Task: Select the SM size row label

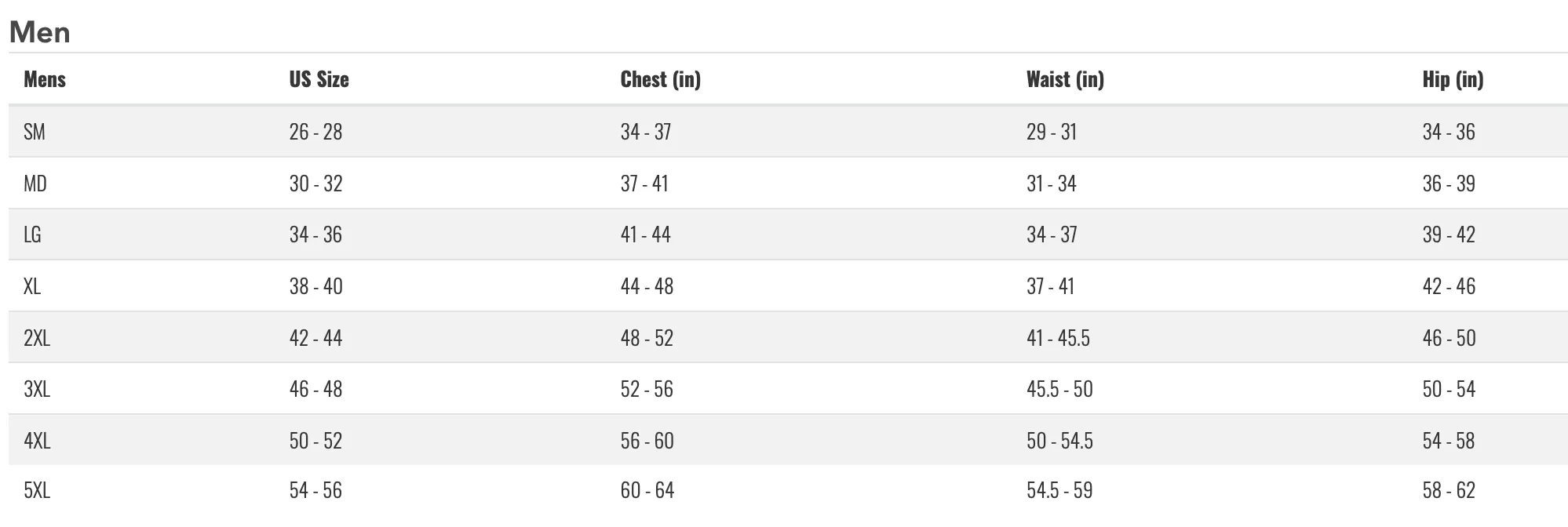Action: 35,132
